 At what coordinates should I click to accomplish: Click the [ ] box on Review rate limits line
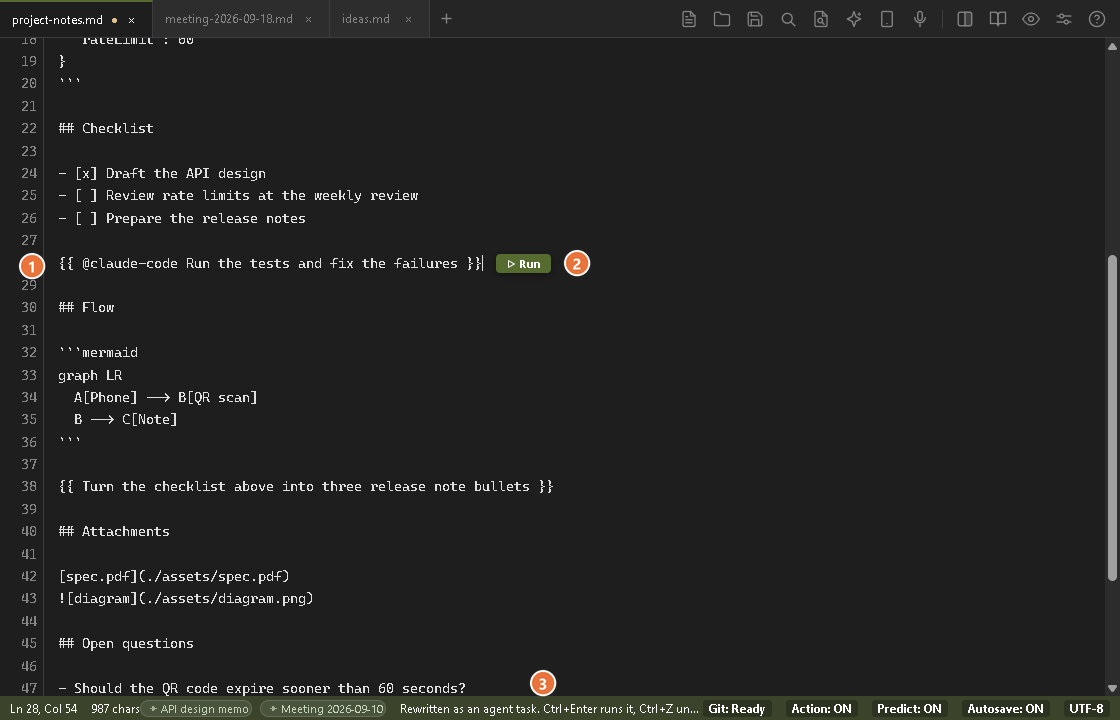point(86,196)
